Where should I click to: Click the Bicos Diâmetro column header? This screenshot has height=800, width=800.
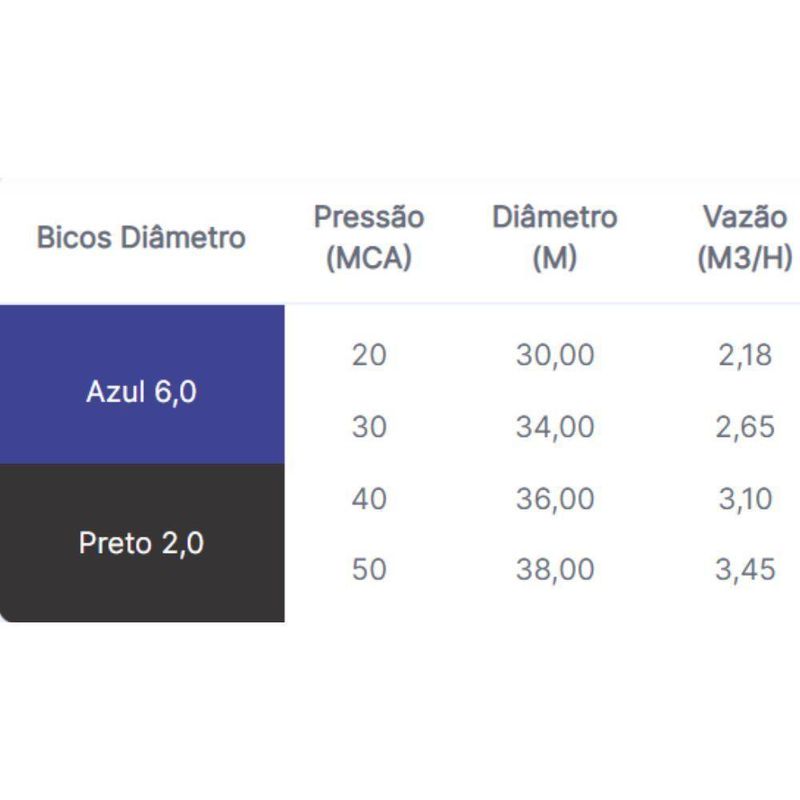click(x=141, y=238)
